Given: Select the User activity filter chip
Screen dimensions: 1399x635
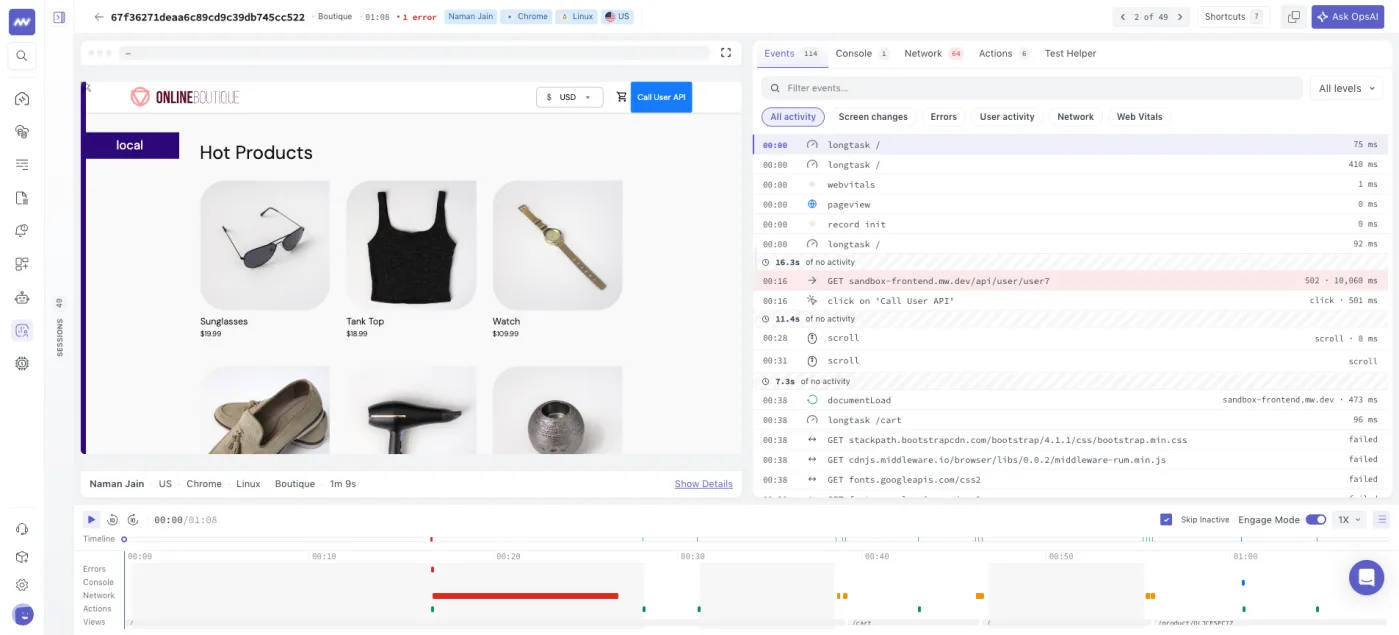Looking at the screenshot, I should [1007, 117].
